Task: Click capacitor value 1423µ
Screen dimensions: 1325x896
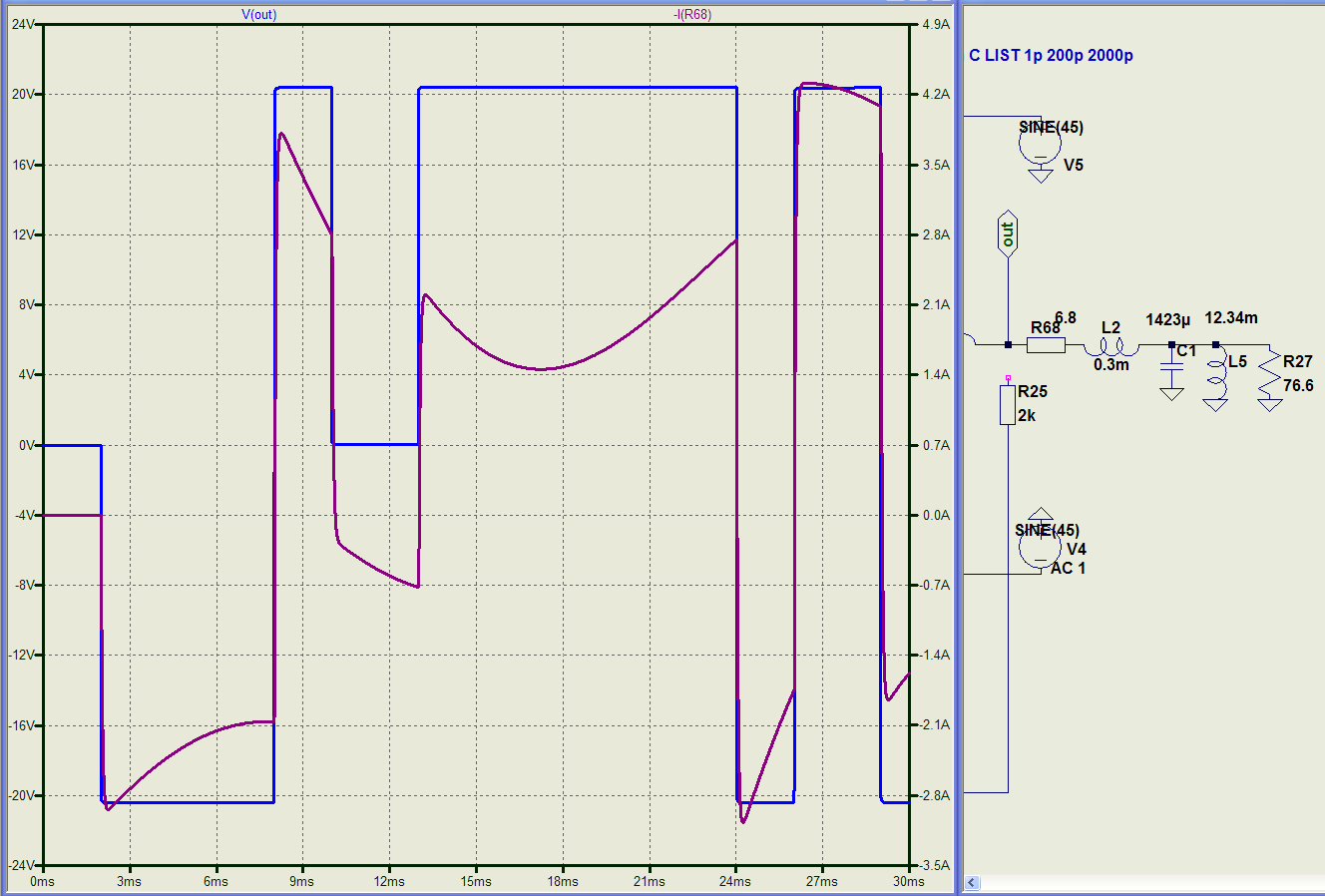Action: [x=1168, y=320]
